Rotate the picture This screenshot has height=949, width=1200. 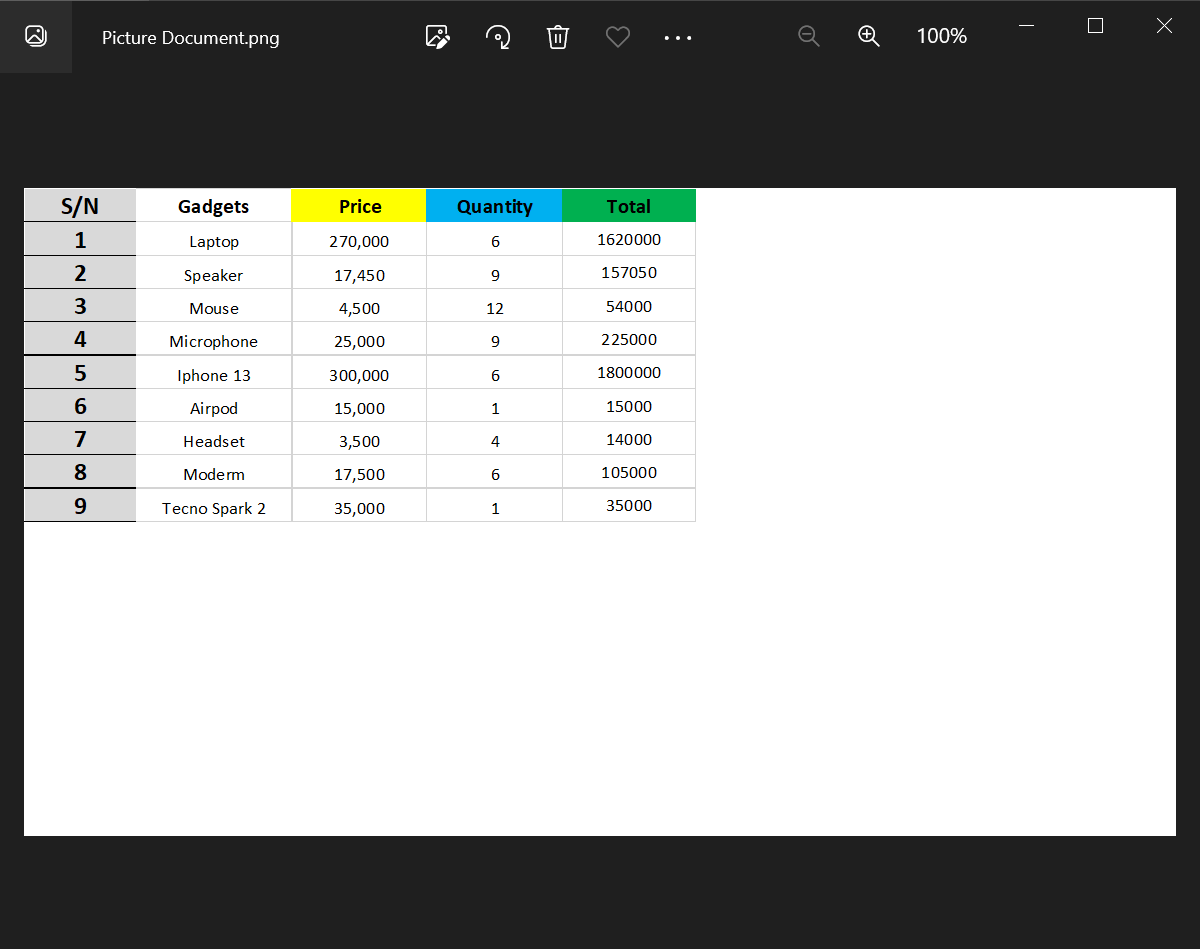point(497,36)
